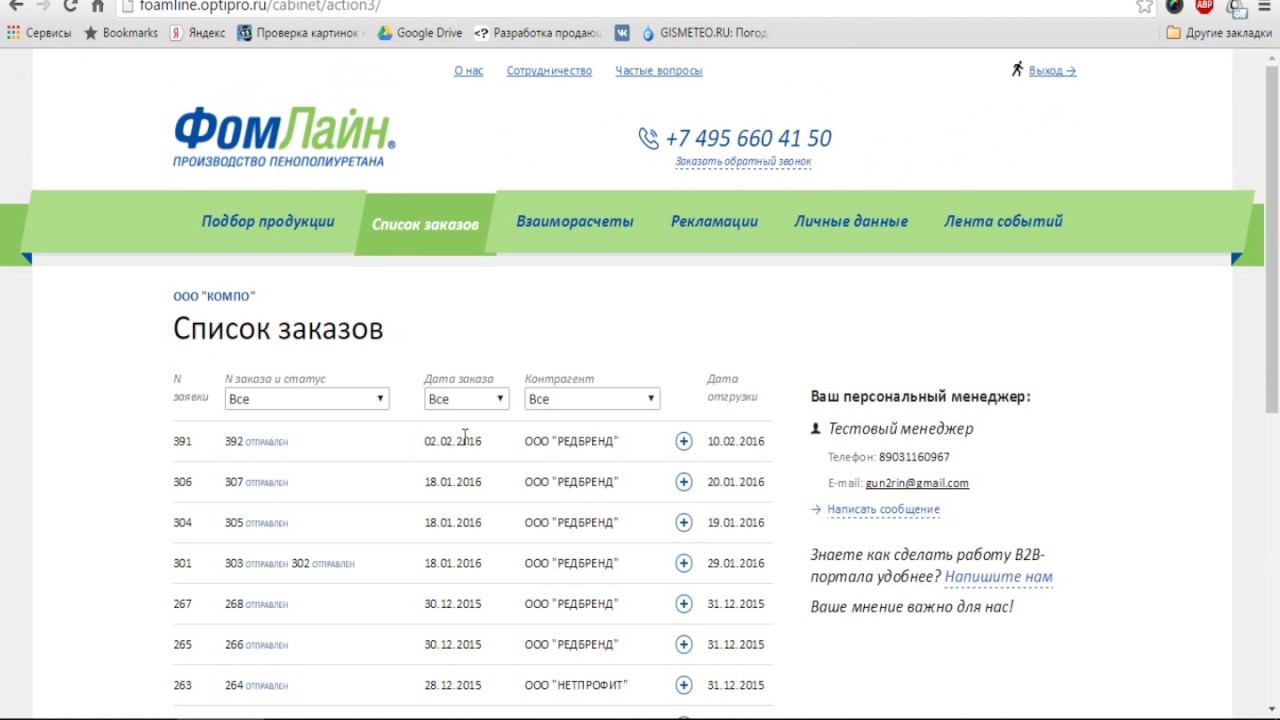Screen dimensions: 1280x720
Task: Select the Список заказов tab
Action: point(425,224)
